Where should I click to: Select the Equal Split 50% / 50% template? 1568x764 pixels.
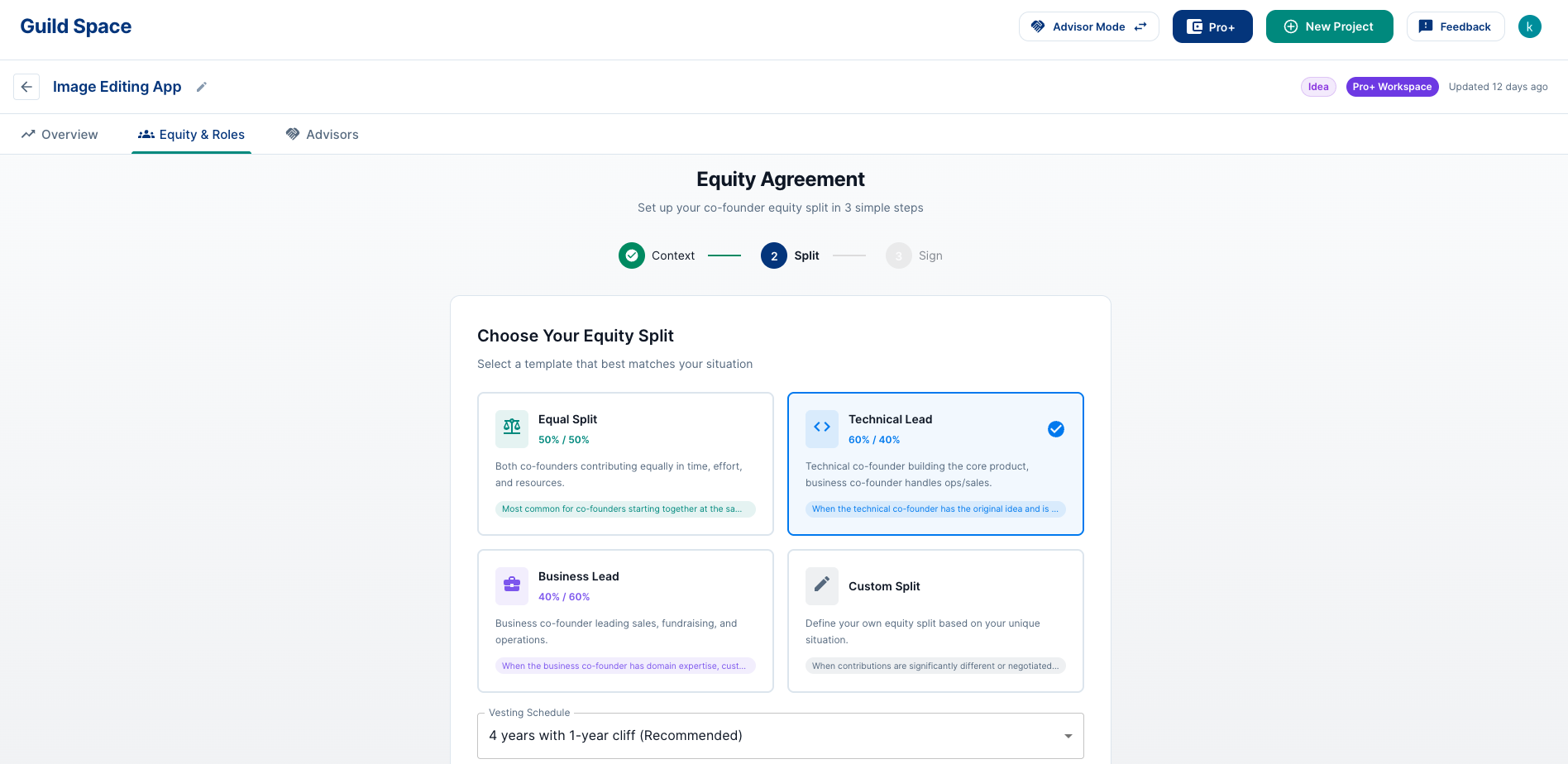(x=625, y=464)
